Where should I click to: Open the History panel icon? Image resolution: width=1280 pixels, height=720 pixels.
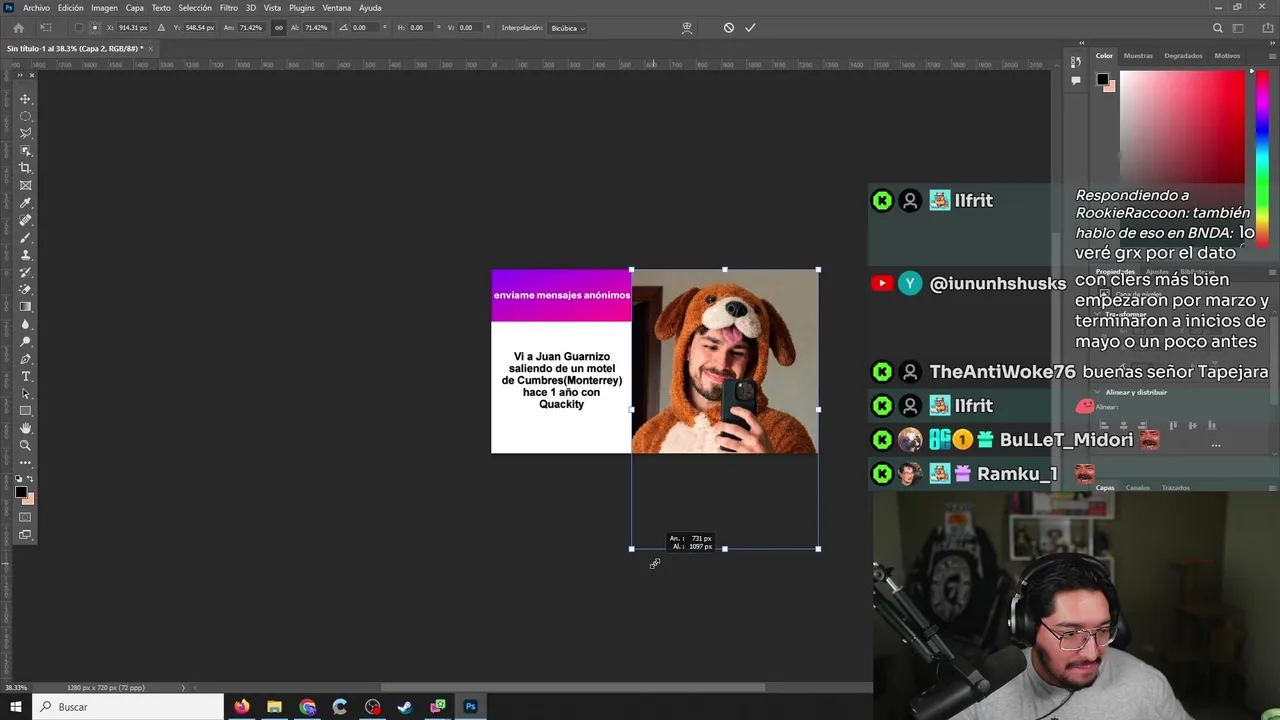point(1076,63)
